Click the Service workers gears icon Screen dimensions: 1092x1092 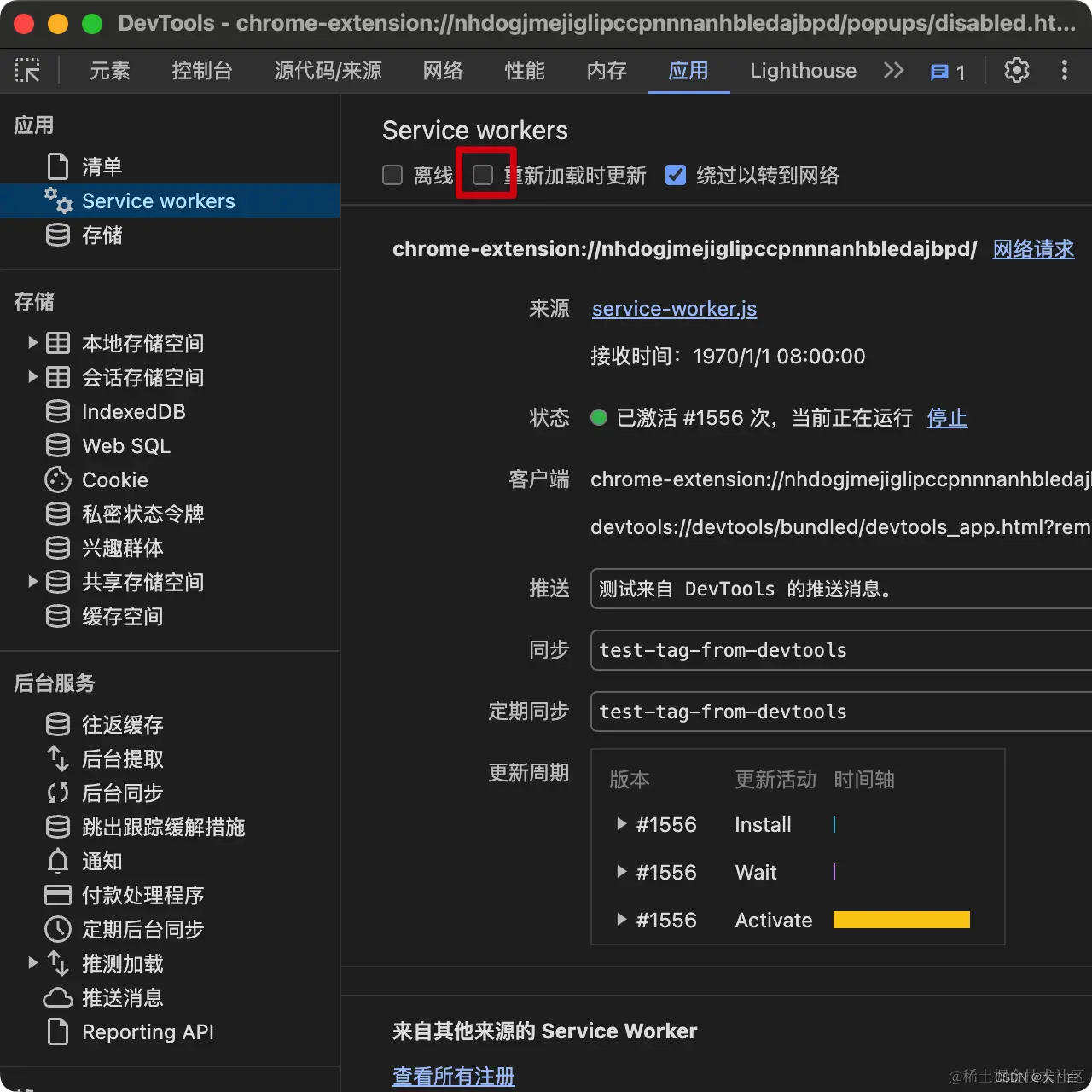[x=58, y=200]
